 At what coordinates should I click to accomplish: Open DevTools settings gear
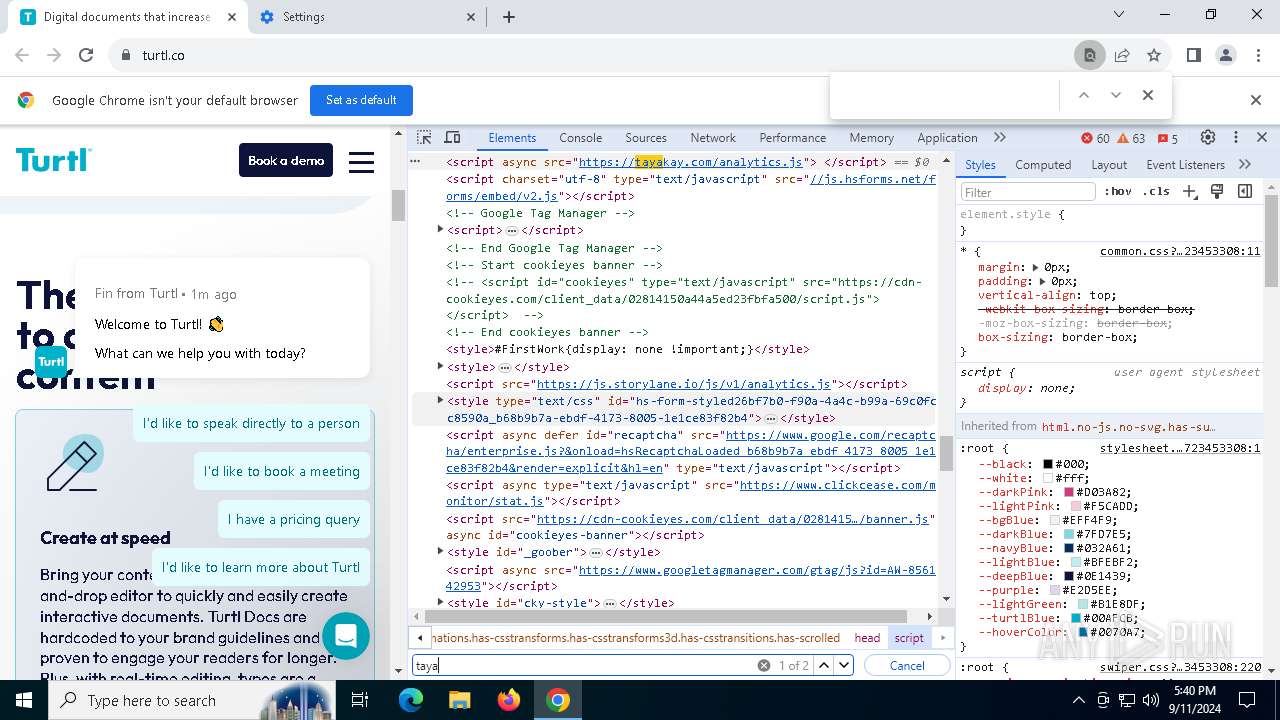[1208, 138]
